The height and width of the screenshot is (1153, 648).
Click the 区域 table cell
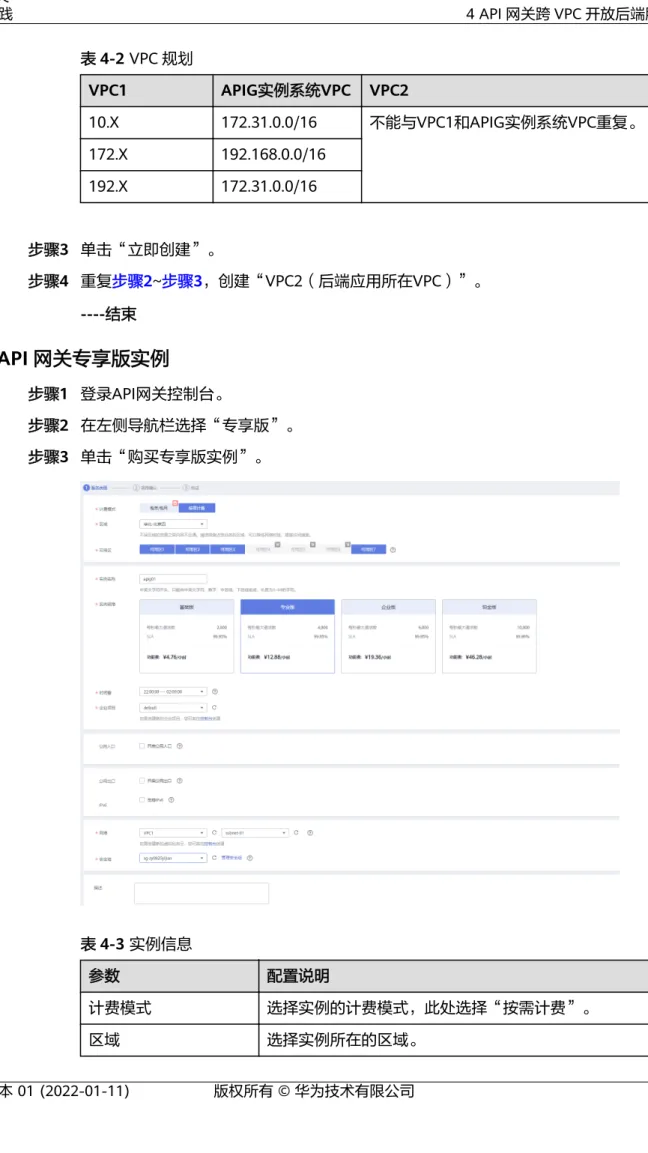tap(169, 1040)
